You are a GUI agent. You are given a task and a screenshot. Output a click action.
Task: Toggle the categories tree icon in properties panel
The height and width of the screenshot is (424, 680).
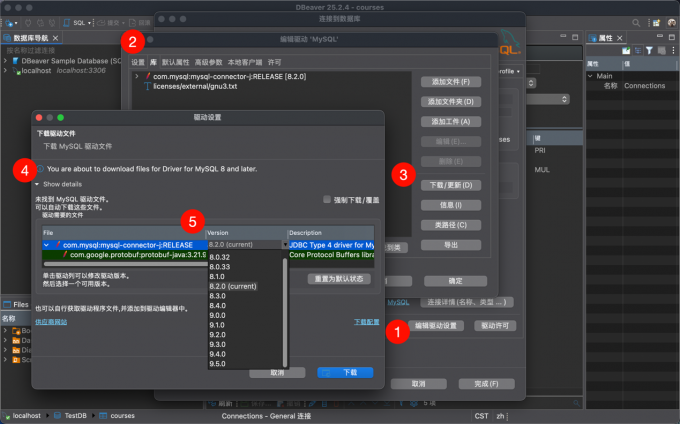pos(638,51)
